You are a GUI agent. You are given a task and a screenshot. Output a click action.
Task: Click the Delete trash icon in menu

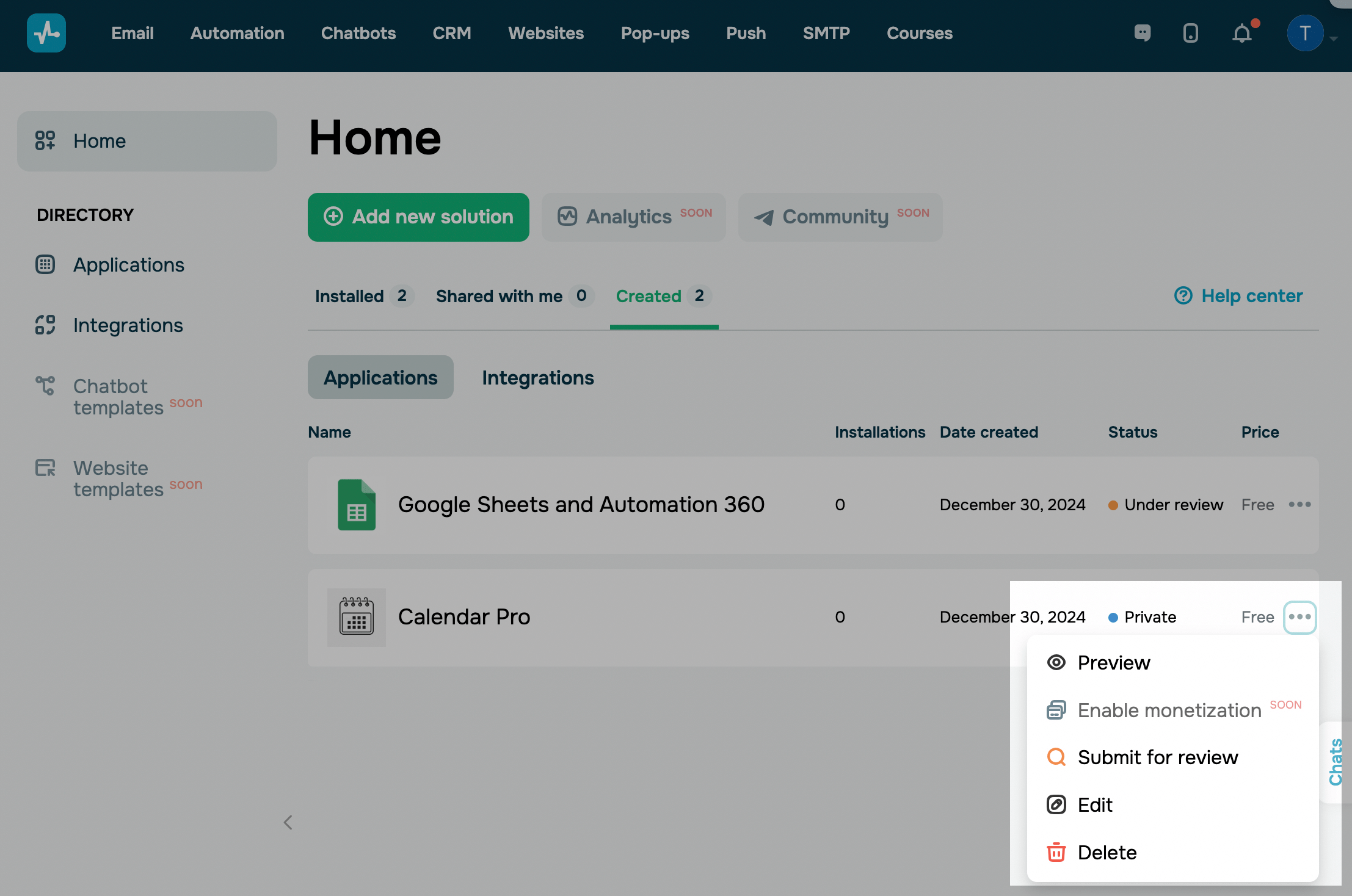click(x=1056, y=852)
